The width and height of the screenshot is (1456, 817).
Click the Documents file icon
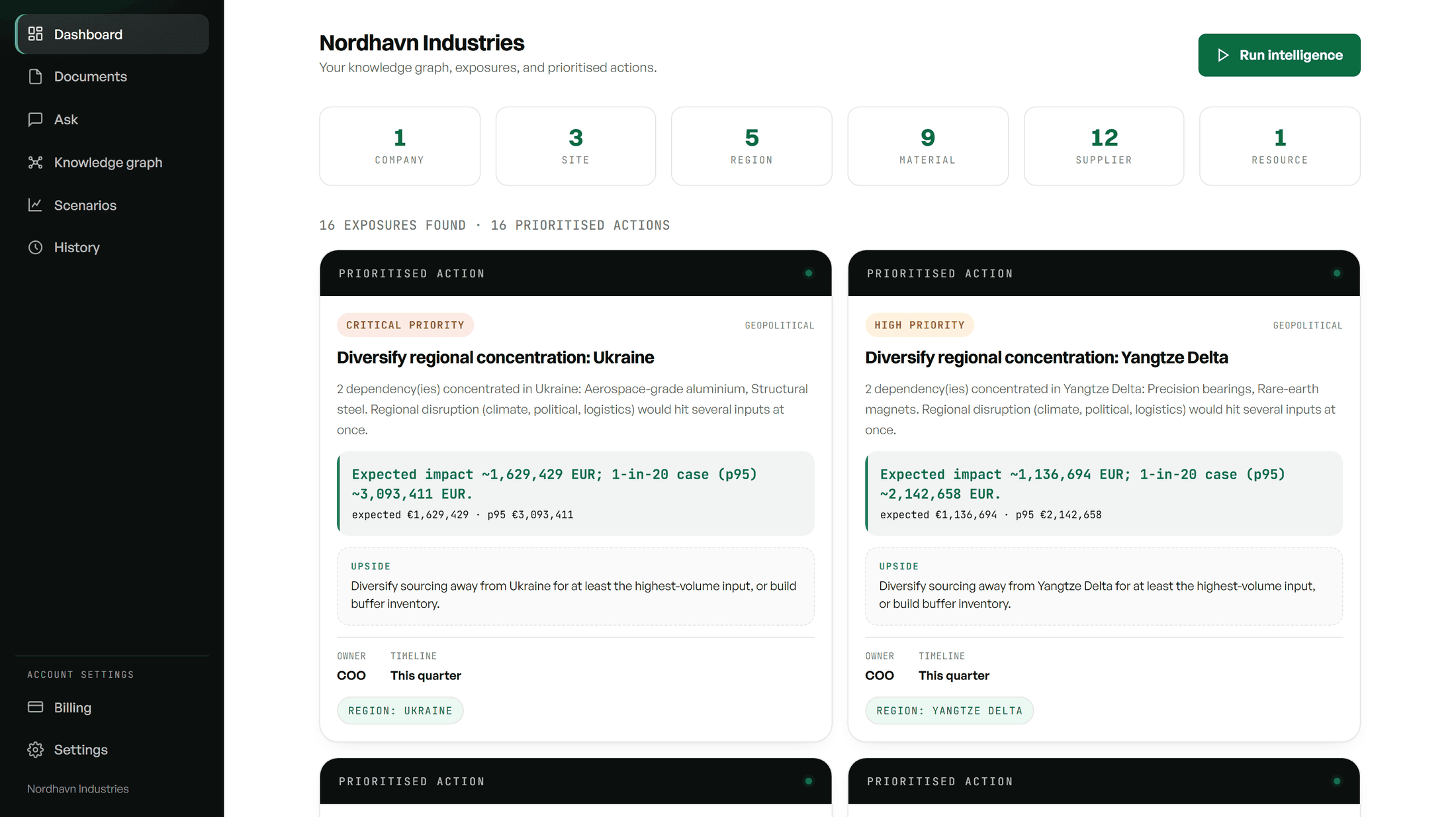coord(36,77)
